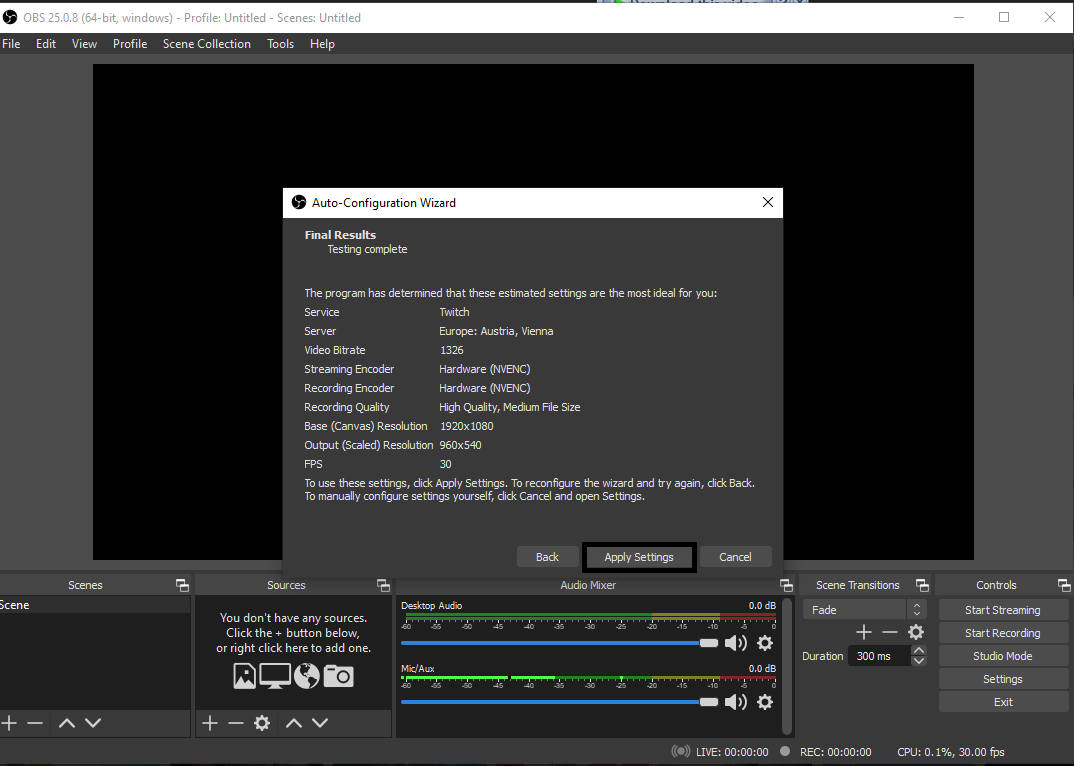Decrease transition duration with down arrow

(919, 661)
